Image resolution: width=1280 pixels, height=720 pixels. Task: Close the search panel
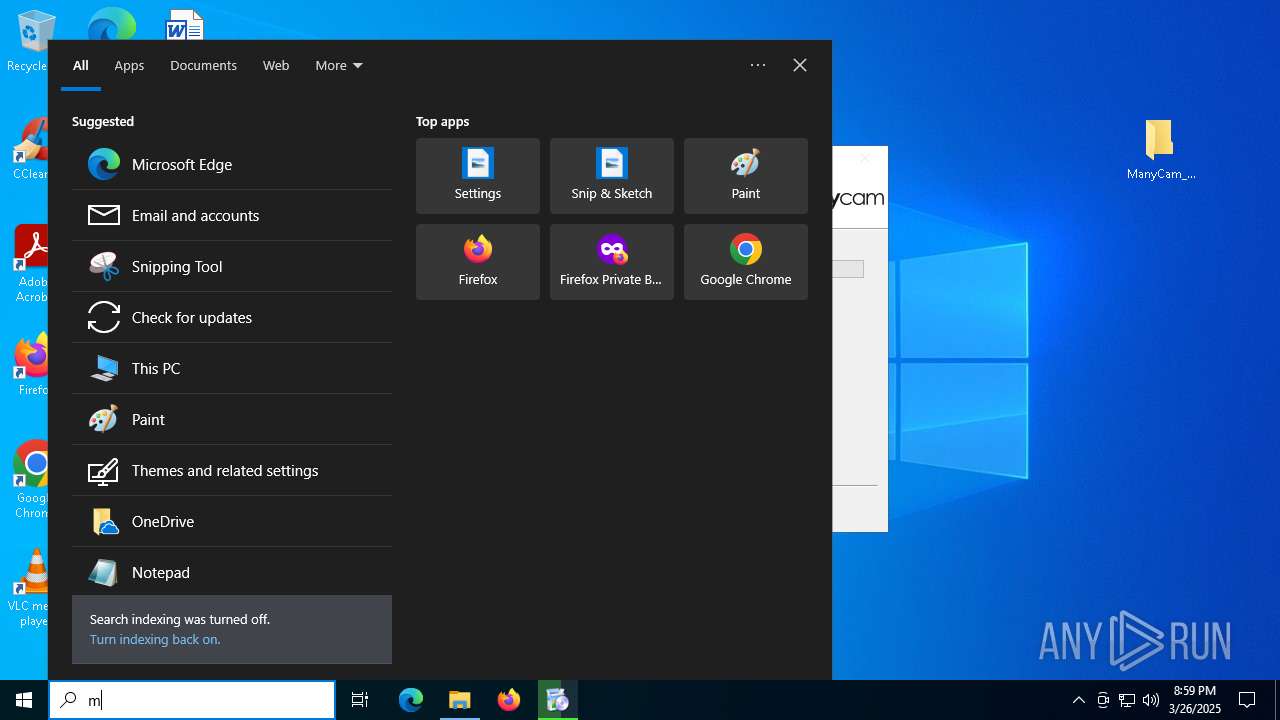click(x=800, y=65)
